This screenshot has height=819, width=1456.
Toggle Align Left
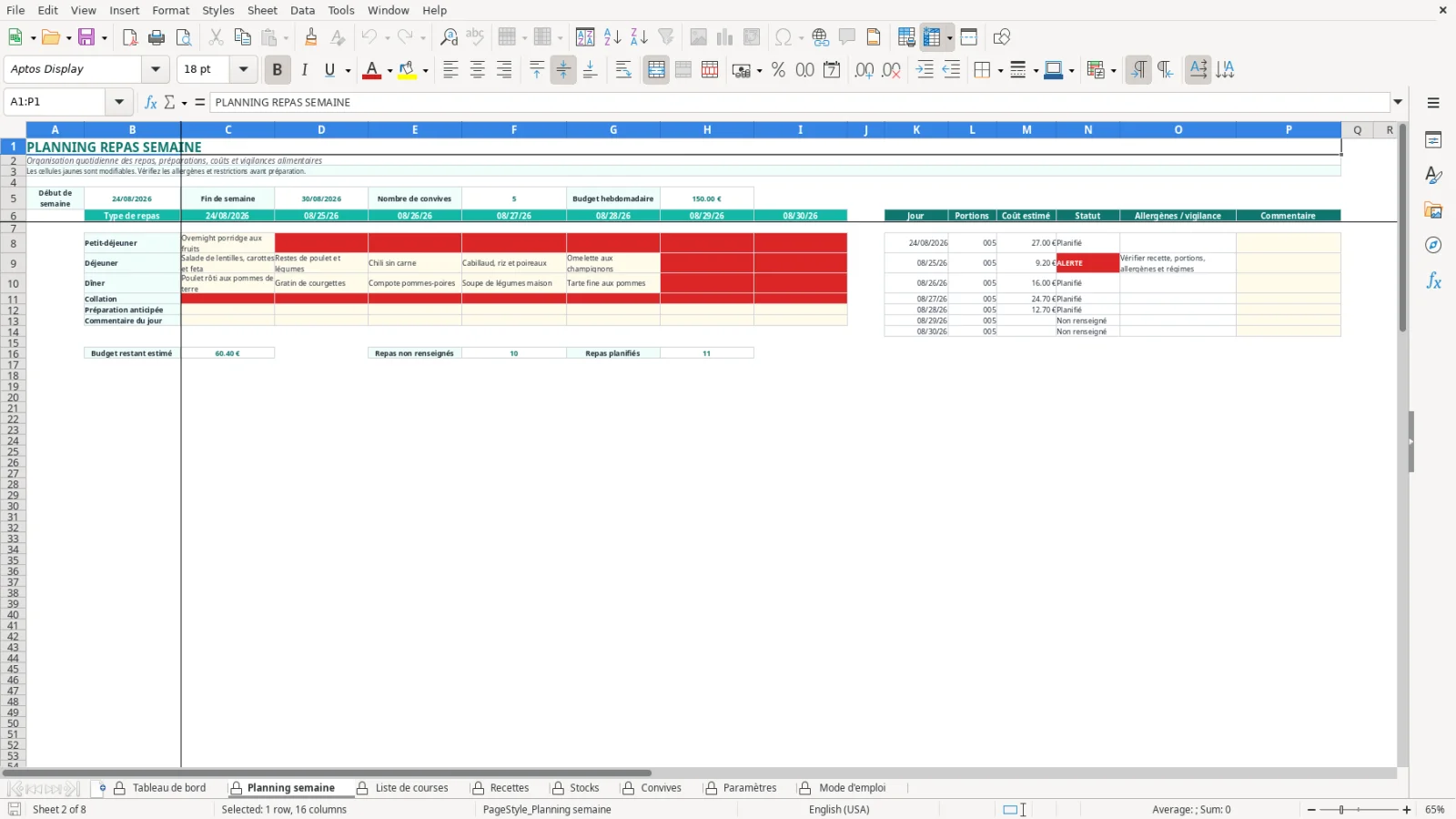click(x=450, y=70)
